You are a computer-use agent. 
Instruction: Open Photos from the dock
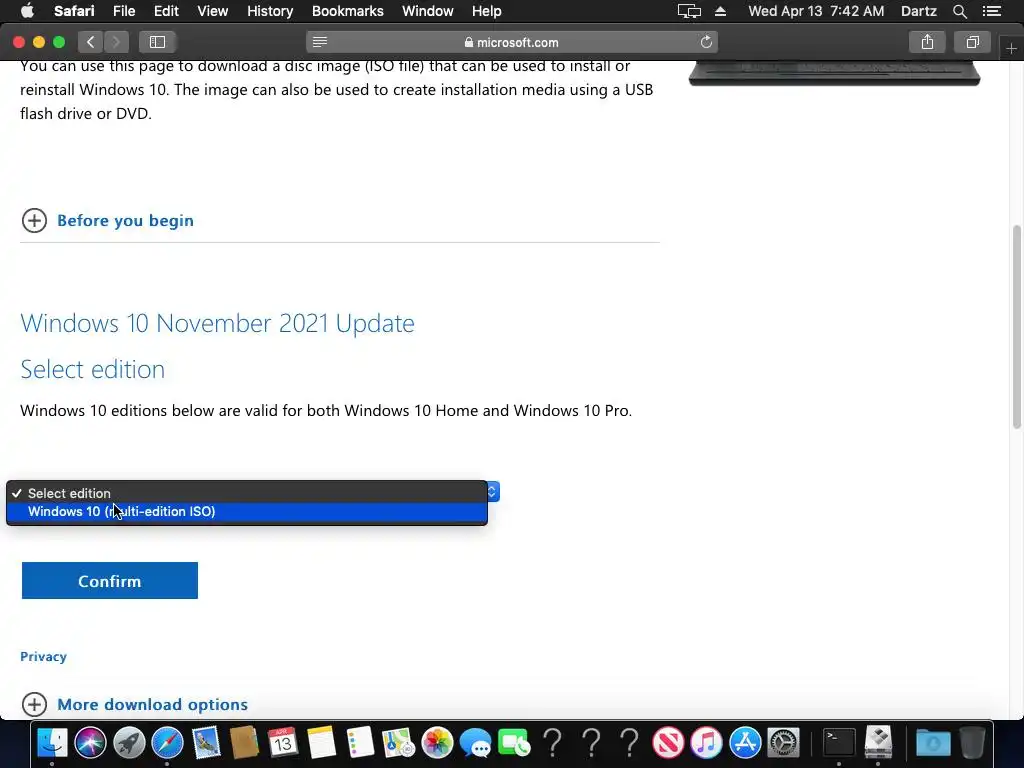point(437,743)
